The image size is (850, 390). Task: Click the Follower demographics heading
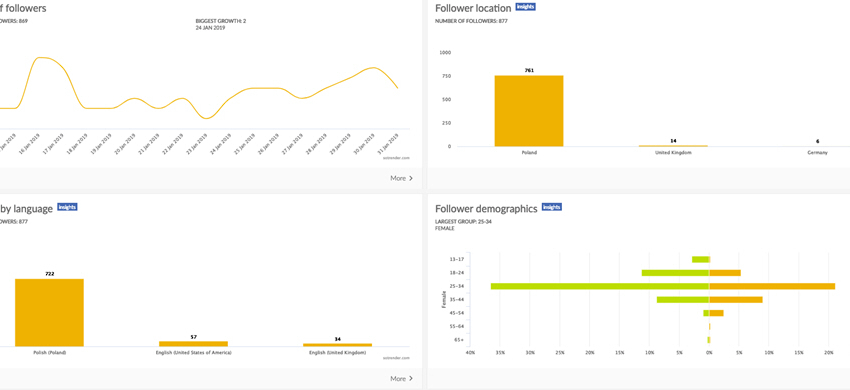486,208
